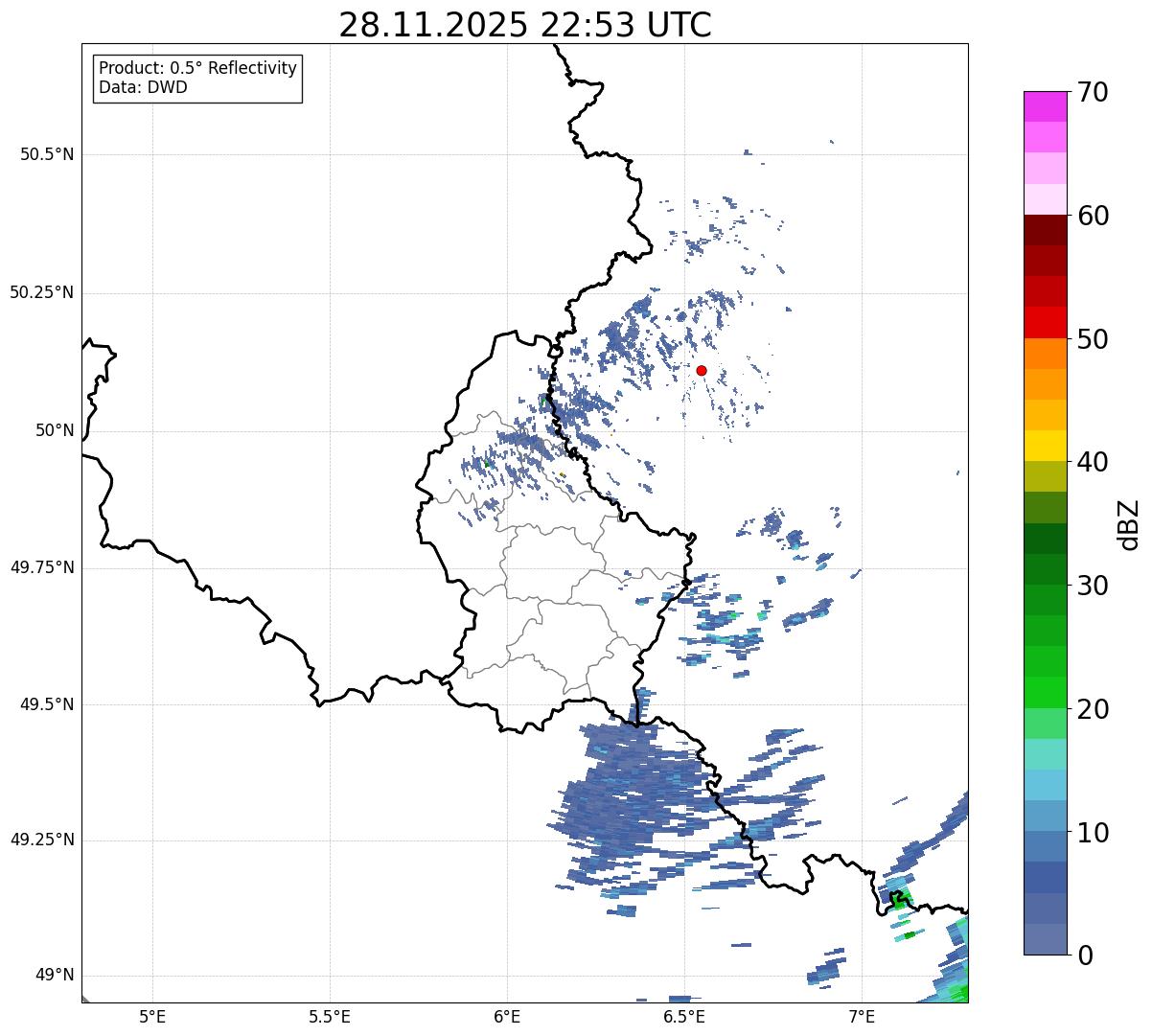Click the colorbar tick label 0
The image size is (1152, 1036).
[1086, 955]
